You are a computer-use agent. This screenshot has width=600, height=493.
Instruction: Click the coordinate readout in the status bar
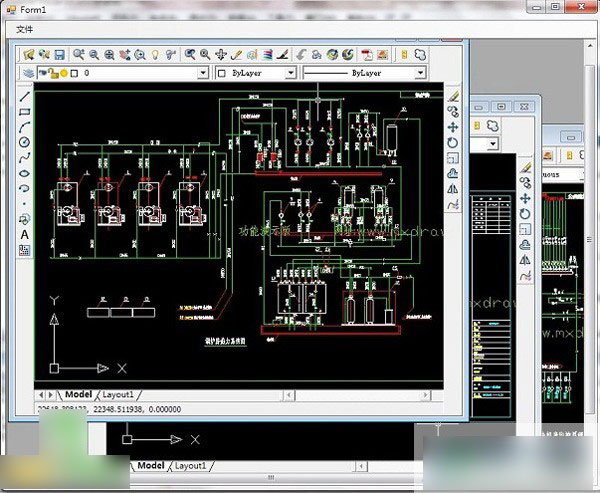(109, 409)
